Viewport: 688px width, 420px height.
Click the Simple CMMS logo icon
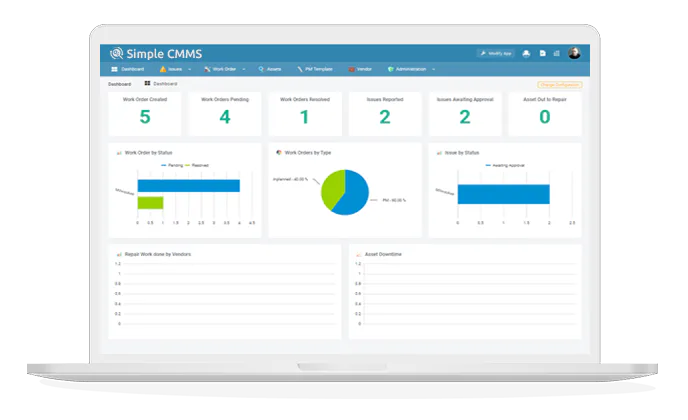click(116, 54)
